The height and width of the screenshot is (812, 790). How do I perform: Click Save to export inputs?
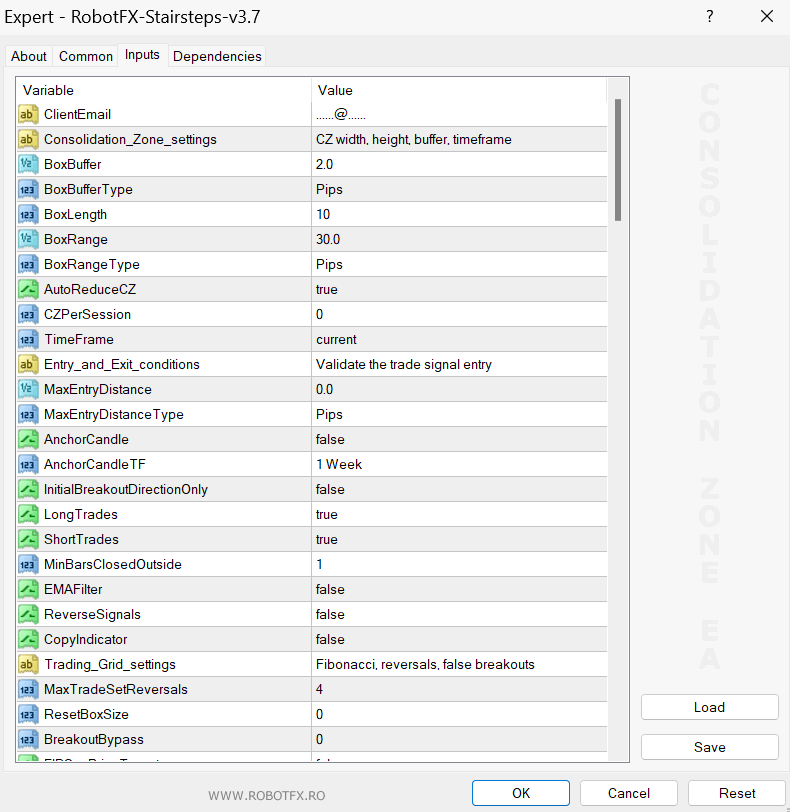pos(709,747)
